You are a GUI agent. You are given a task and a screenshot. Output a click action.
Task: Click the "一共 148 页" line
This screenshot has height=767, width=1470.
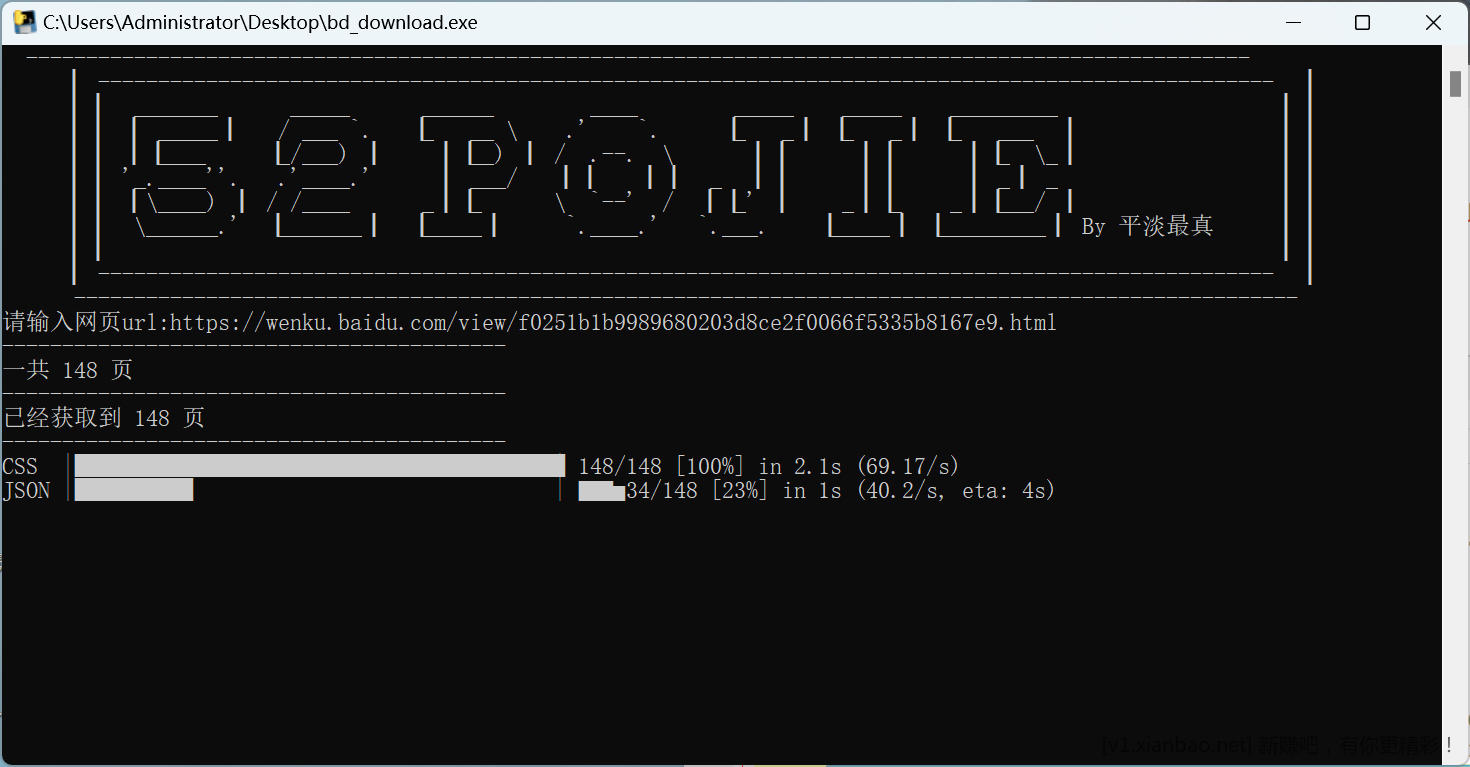click(68, 370)
